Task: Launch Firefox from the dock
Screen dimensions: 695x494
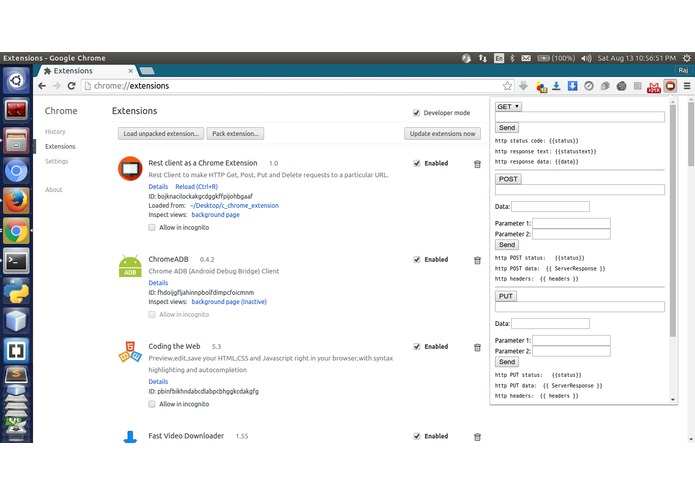Action: pos(16,201)
